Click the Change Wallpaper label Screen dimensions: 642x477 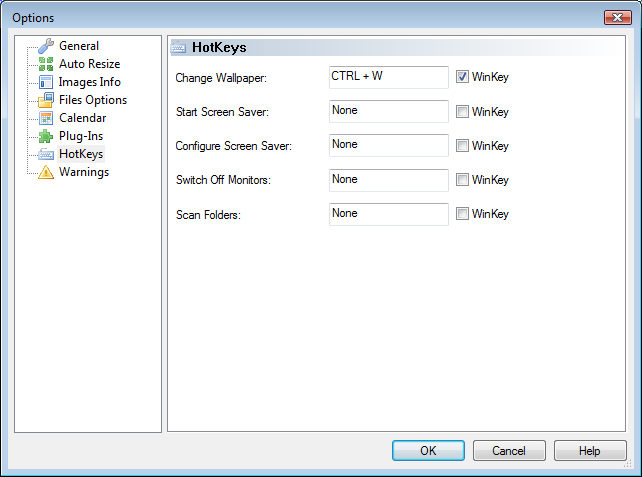click(x=221, y=78)
